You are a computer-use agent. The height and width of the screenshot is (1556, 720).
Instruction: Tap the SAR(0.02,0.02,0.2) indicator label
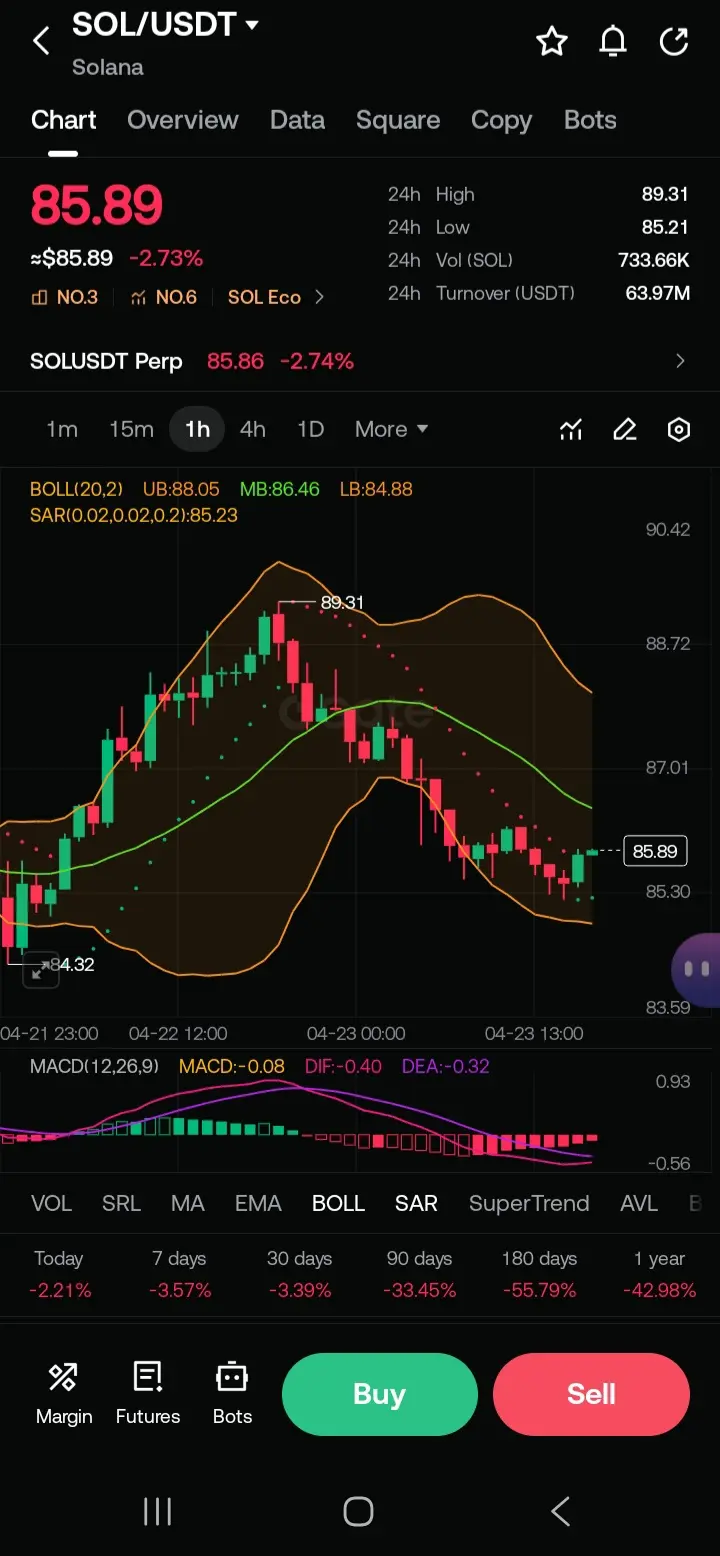click(x=134, y=515)
